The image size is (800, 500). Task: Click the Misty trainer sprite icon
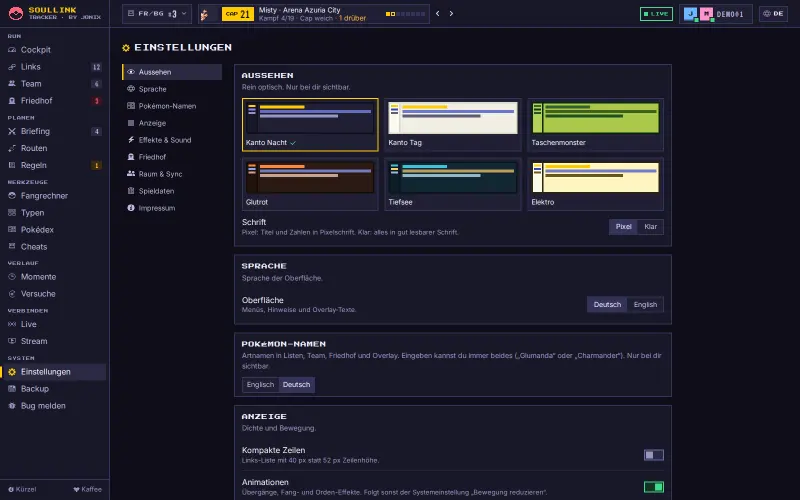205,14
